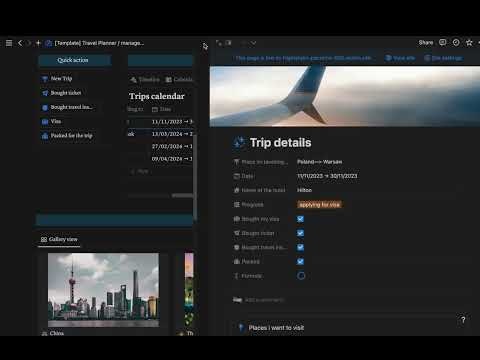Click the Trip details page icon
480x360 pixels.
[239, 143]
